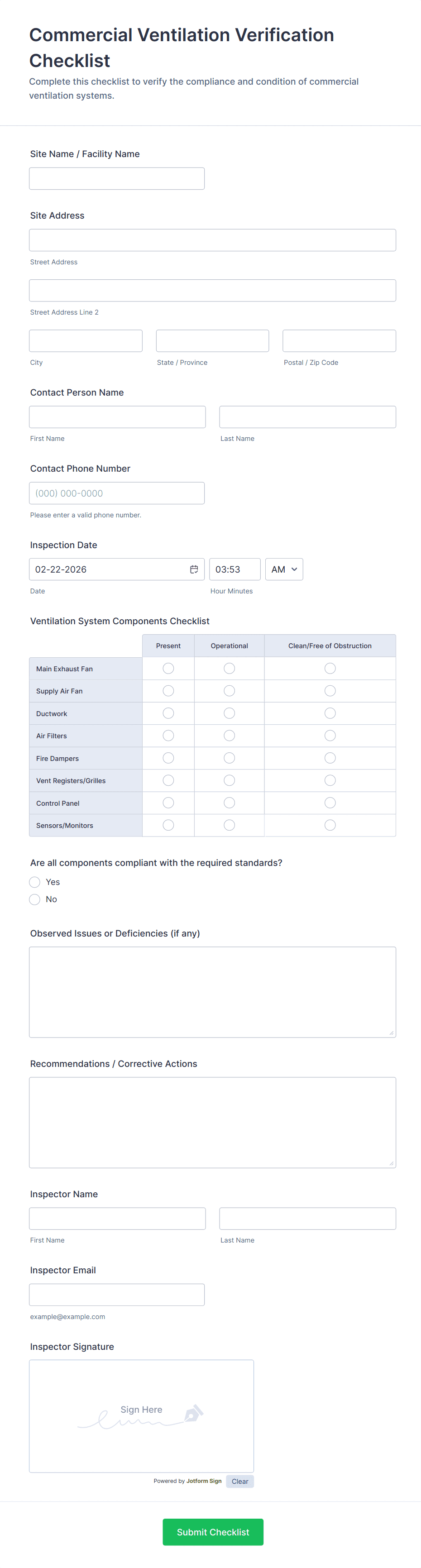Image resolution: width=421 pixels, height=1568 pixels.
Task: Select Present for Main Exhaust Fan
Action: (x=168, y=669)
